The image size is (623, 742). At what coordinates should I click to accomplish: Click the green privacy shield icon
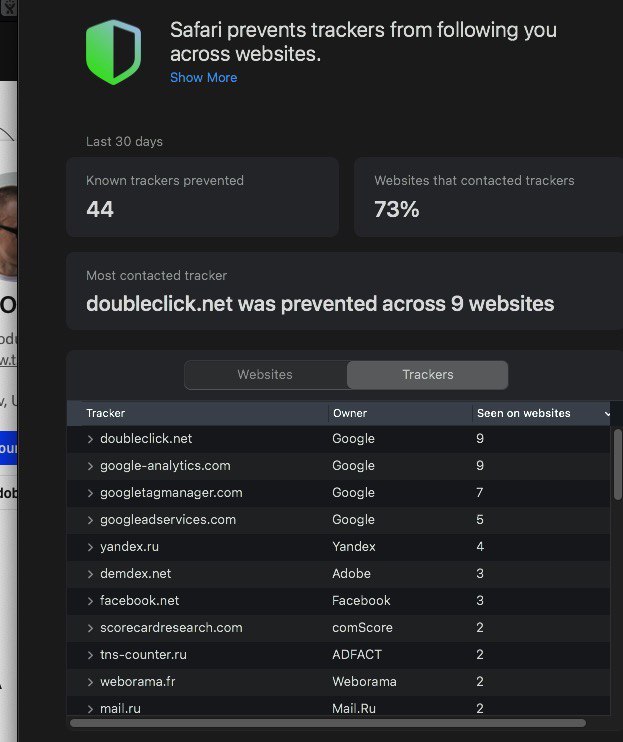[x=114, y=52]
